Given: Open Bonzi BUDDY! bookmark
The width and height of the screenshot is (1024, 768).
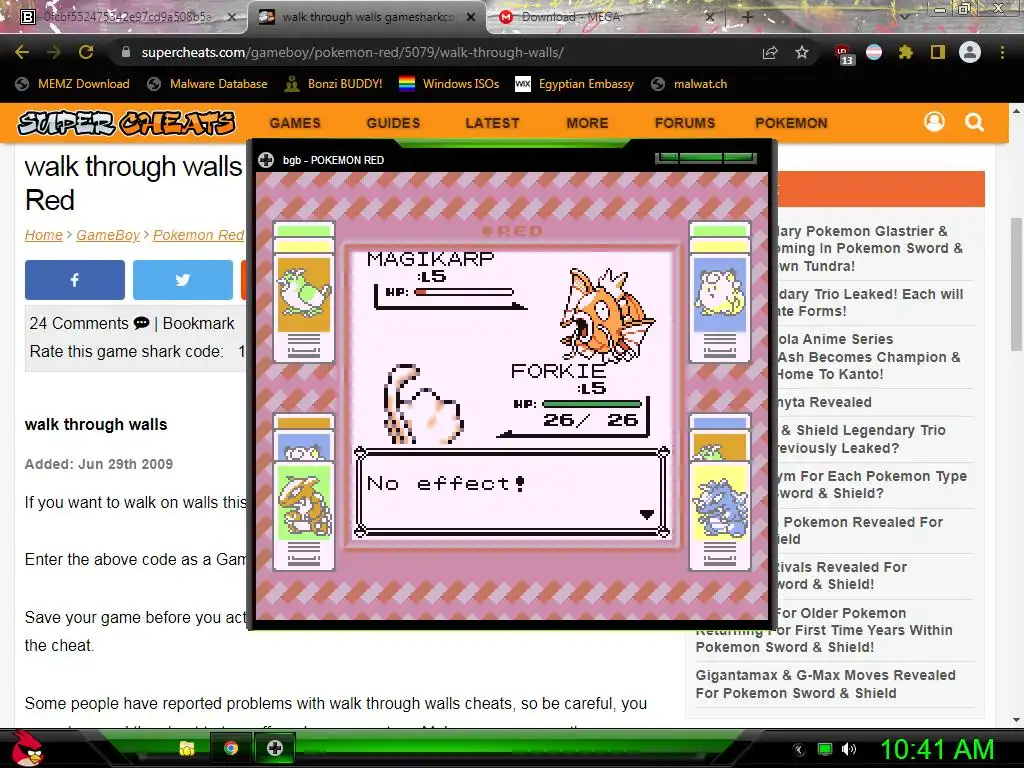Looking at the screenshot, I should 334,84.
